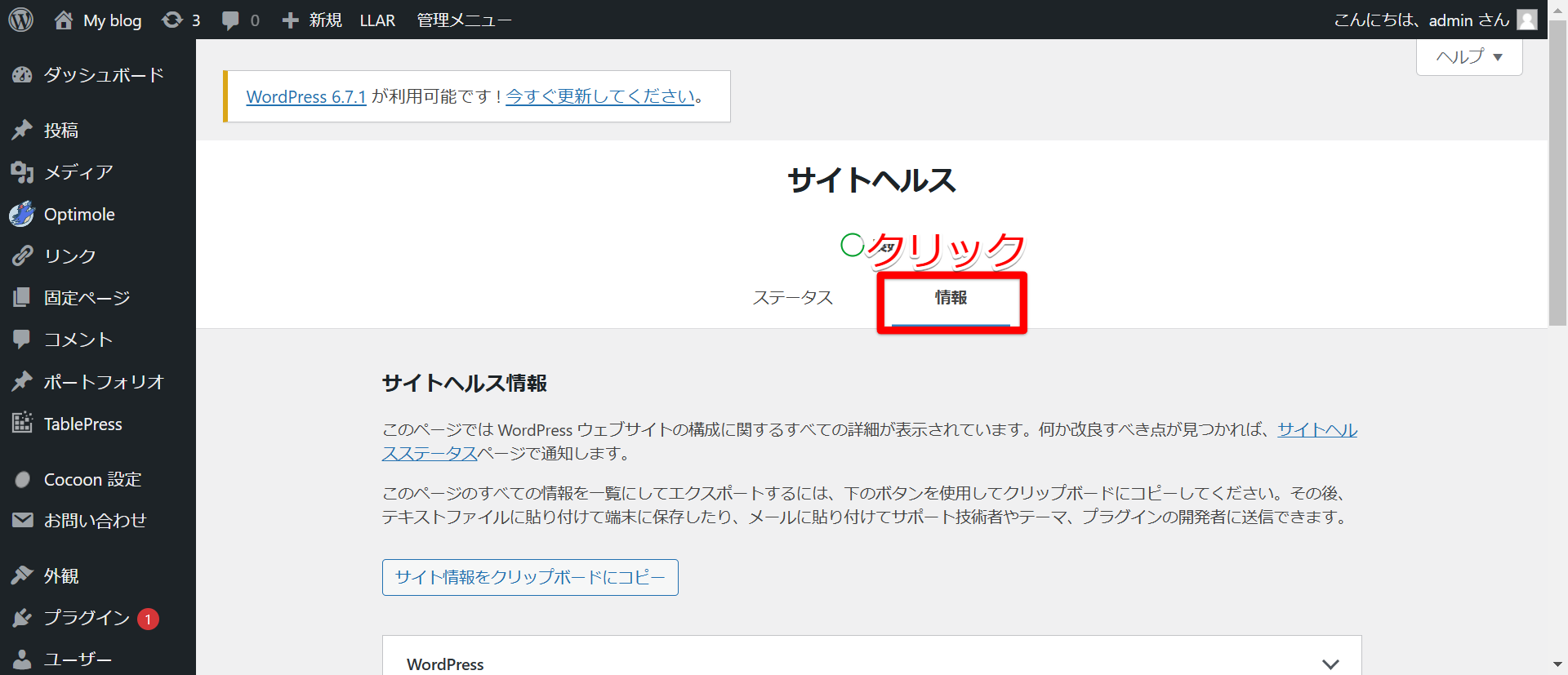Click the plus 新規 icon
The image size is (1568, 675).
pyautogui.click(x=290, y=20)
